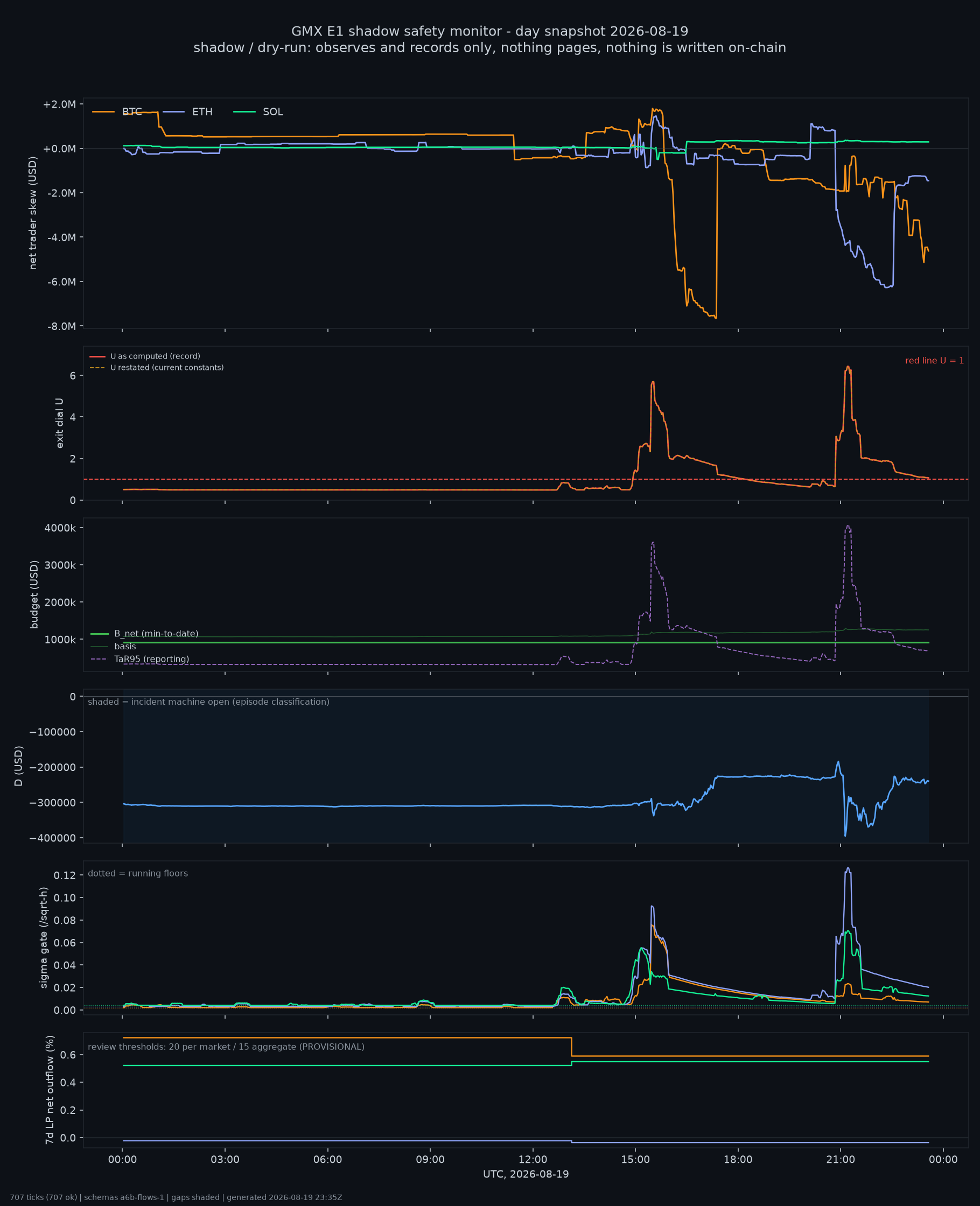Click the '0.08' sigma gate tick
The height and width of the screenshot is (1206, 980).
[65, 921]
